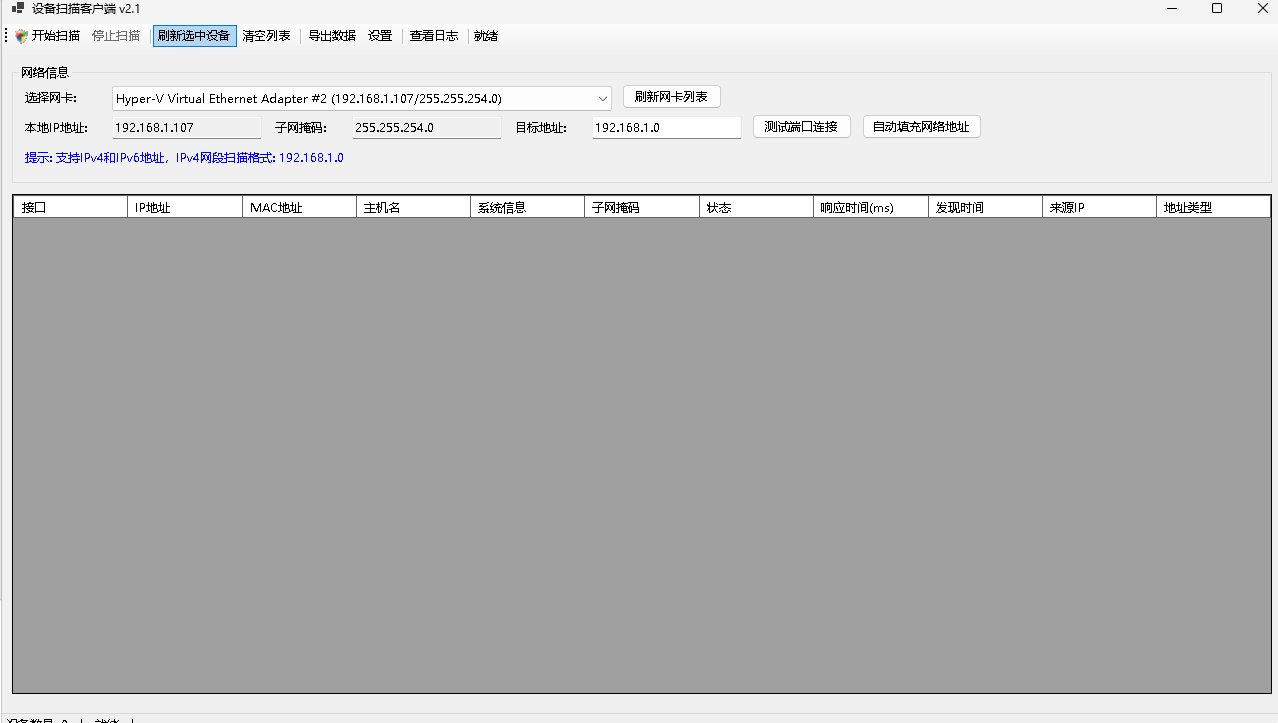The width and height of the screenshot is (1278, 723).
Task: Click the 响应时间(ms) column header
Action: click(x=870, y=207)
